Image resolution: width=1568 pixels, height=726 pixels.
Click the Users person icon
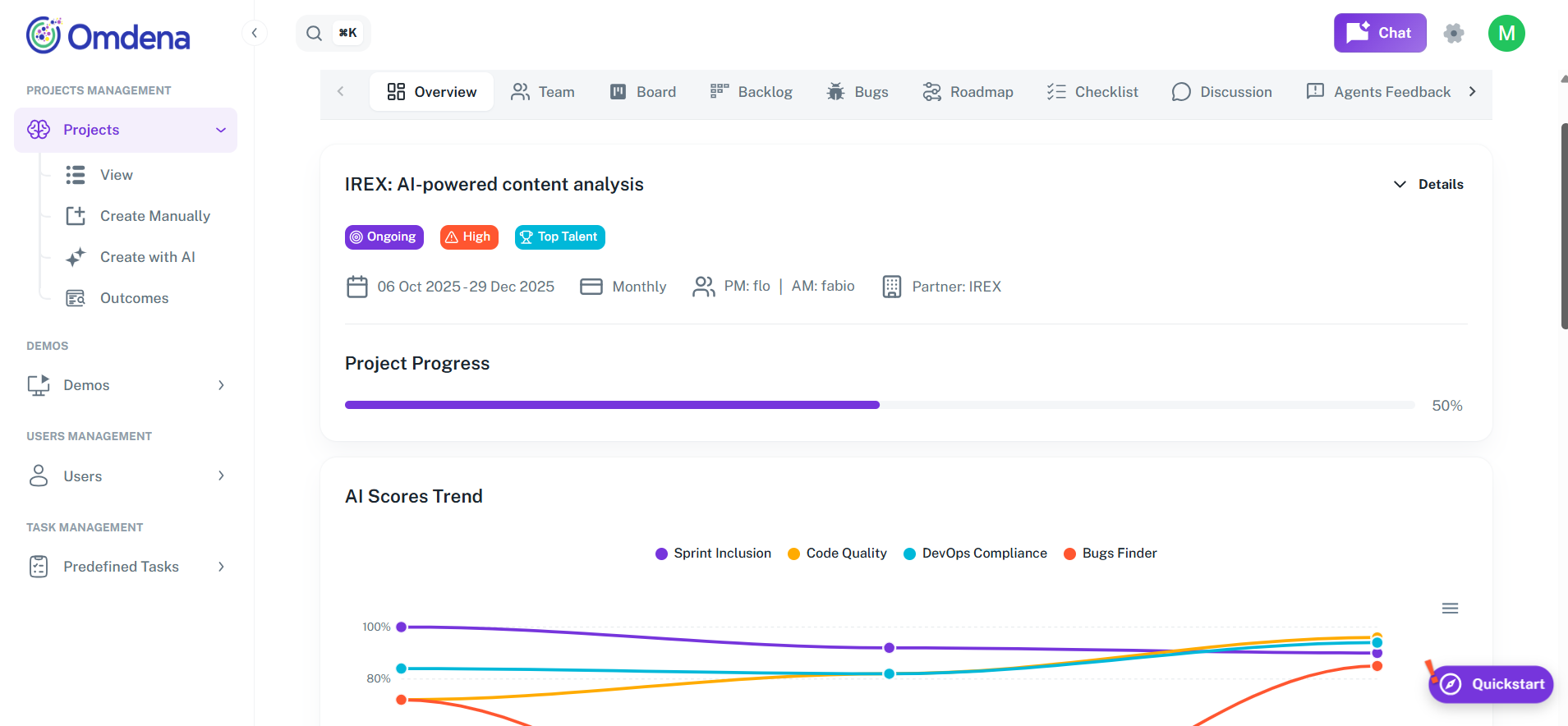39,476
